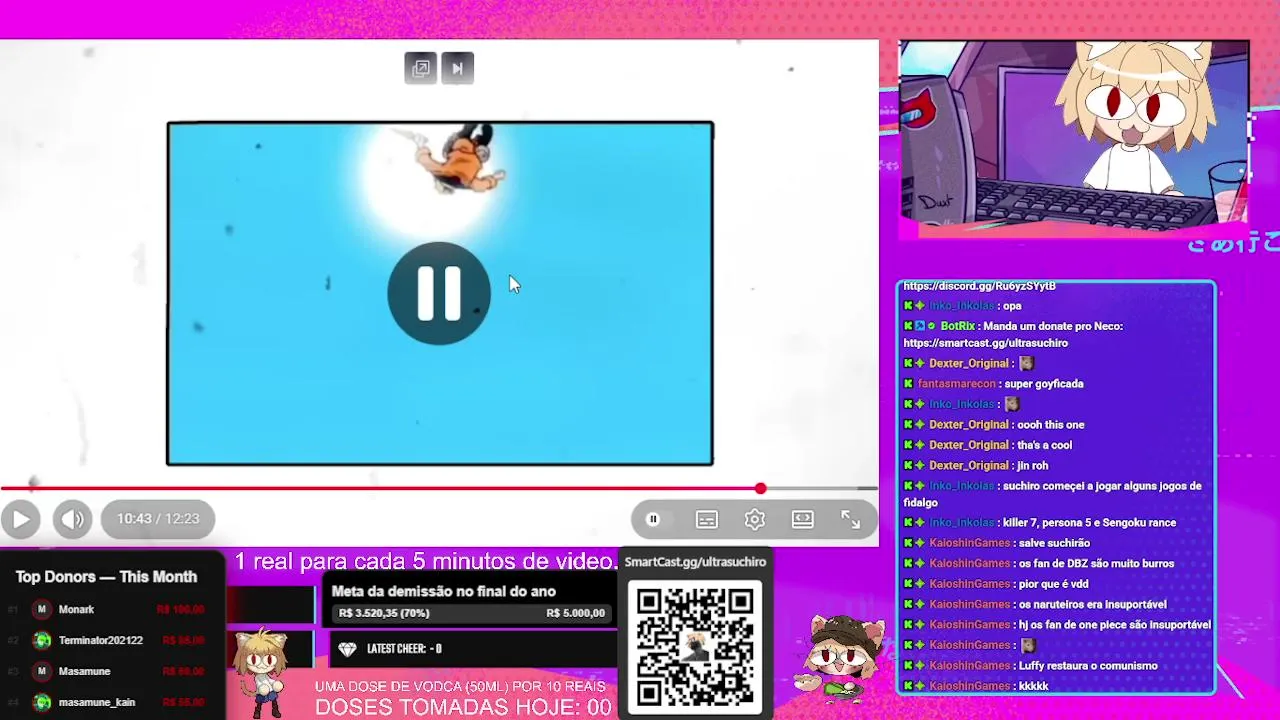1280x720 pixels.
Task: Open the player settings gear
Action: [x=755, y=519]
